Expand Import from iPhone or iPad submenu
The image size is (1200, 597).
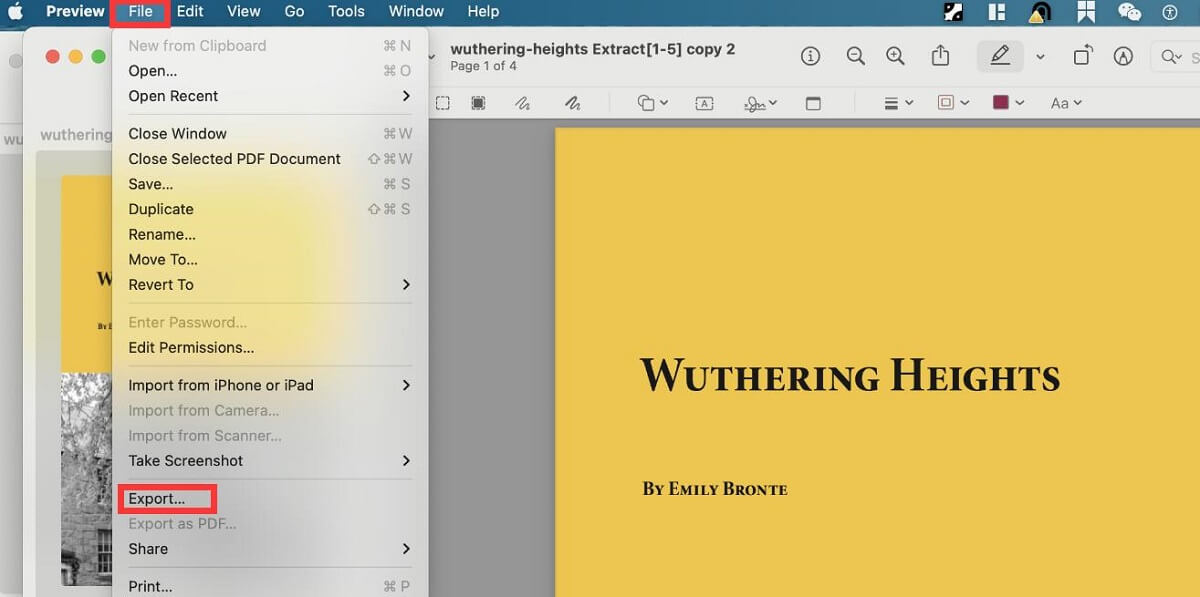tap(406, 385)
